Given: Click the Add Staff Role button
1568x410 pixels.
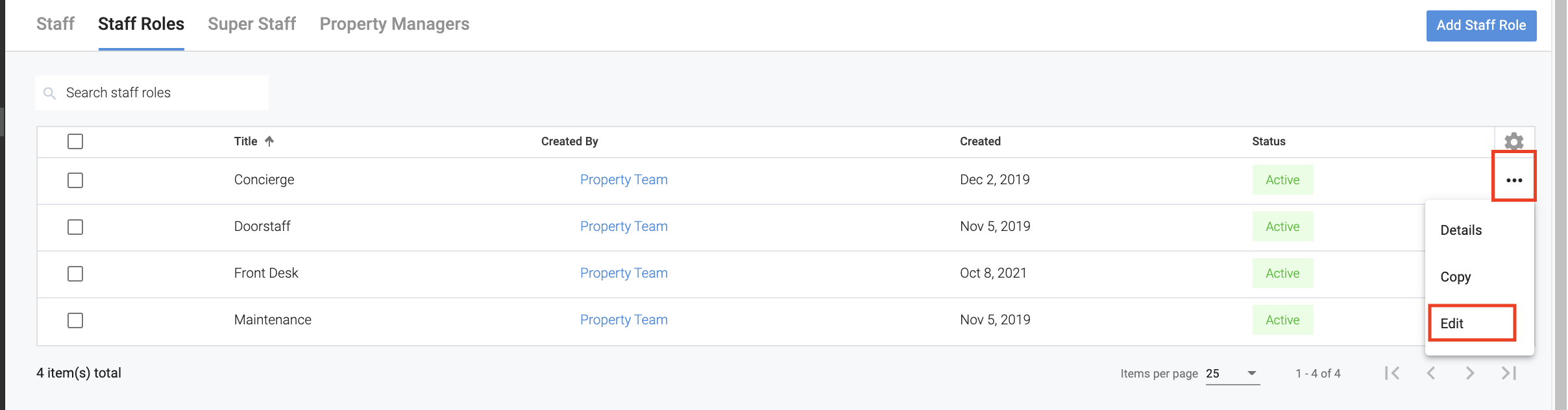Looking at the screenshot, I should click(x=1480, y=25).
